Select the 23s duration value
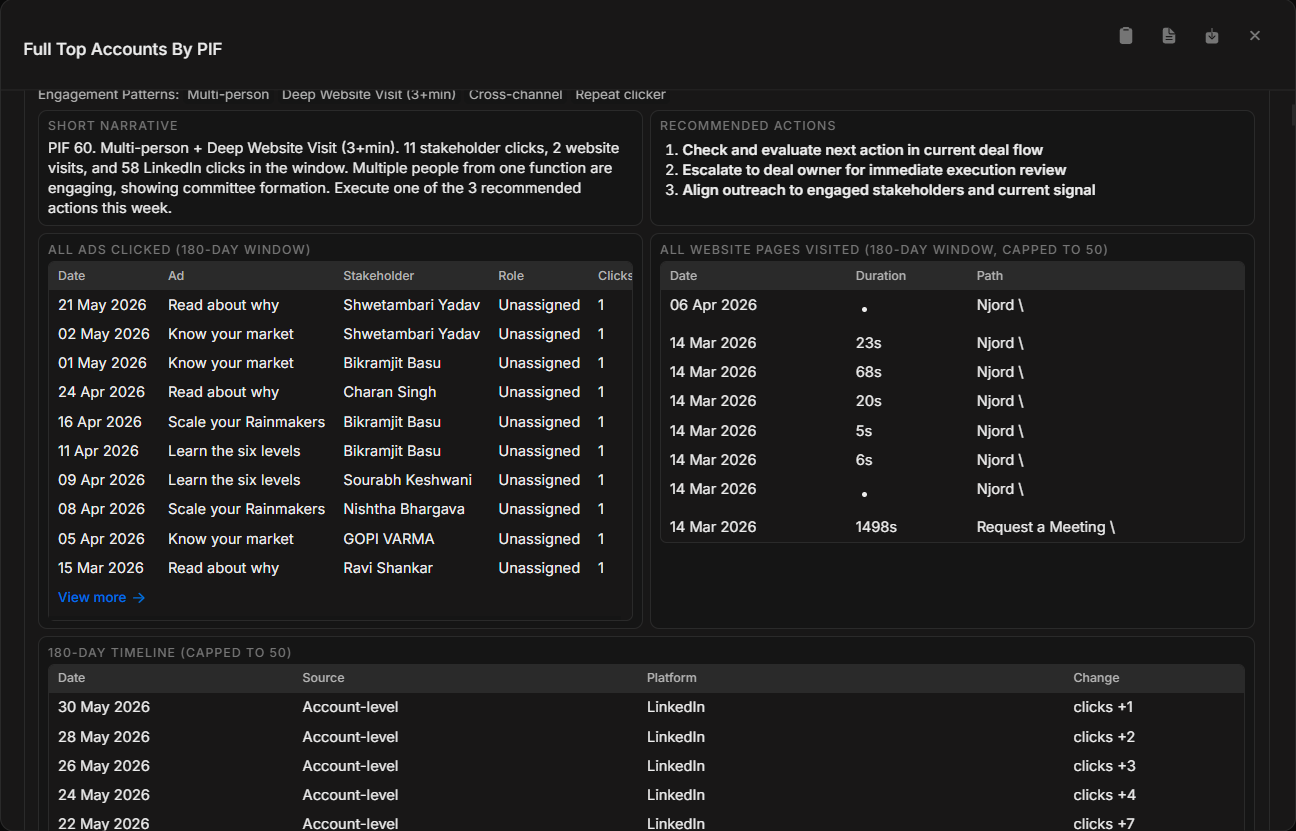 tap(869, 343)
